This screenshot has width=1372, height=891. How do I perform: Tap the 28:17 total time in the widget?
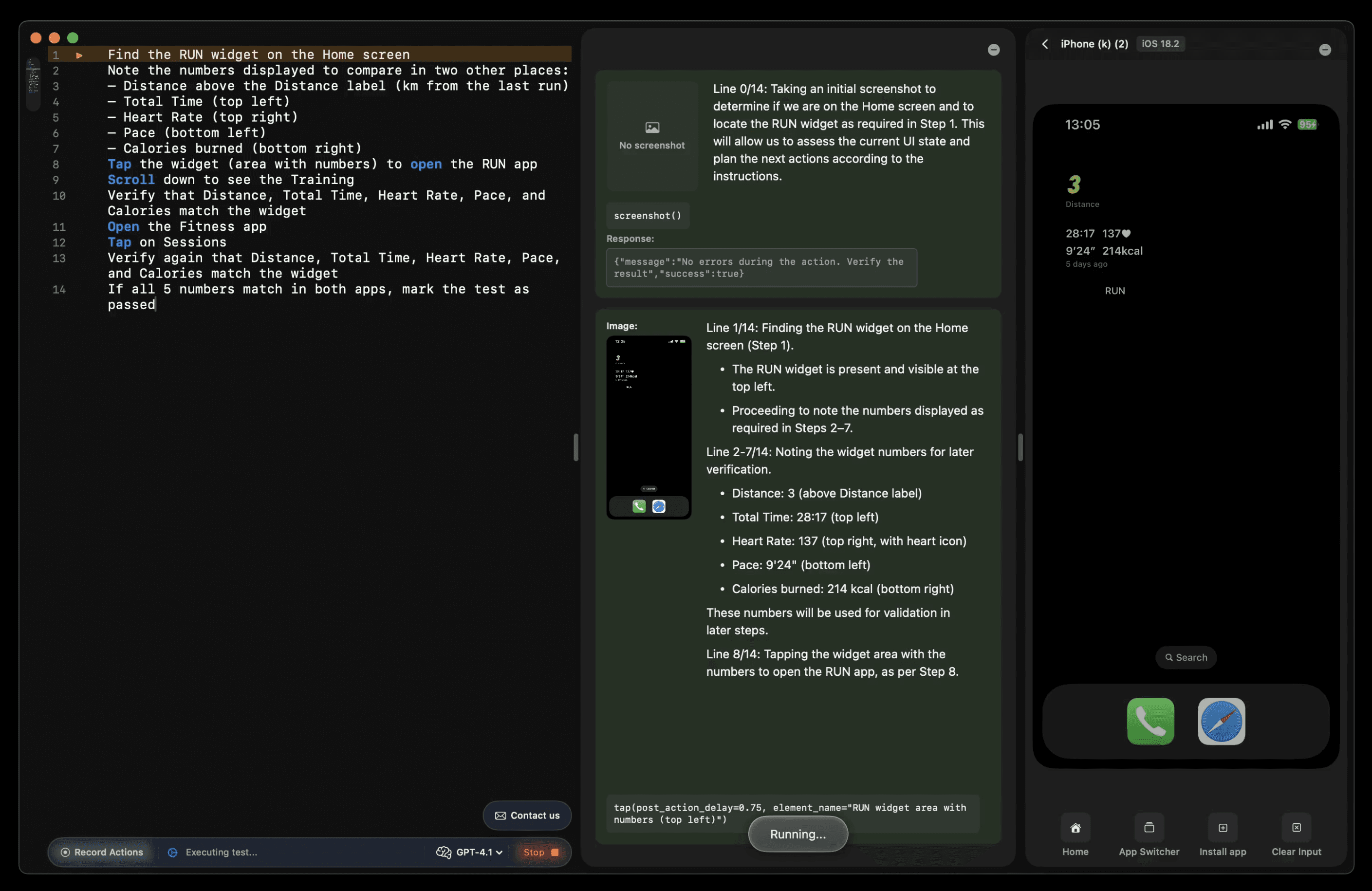coord(1079,233)
